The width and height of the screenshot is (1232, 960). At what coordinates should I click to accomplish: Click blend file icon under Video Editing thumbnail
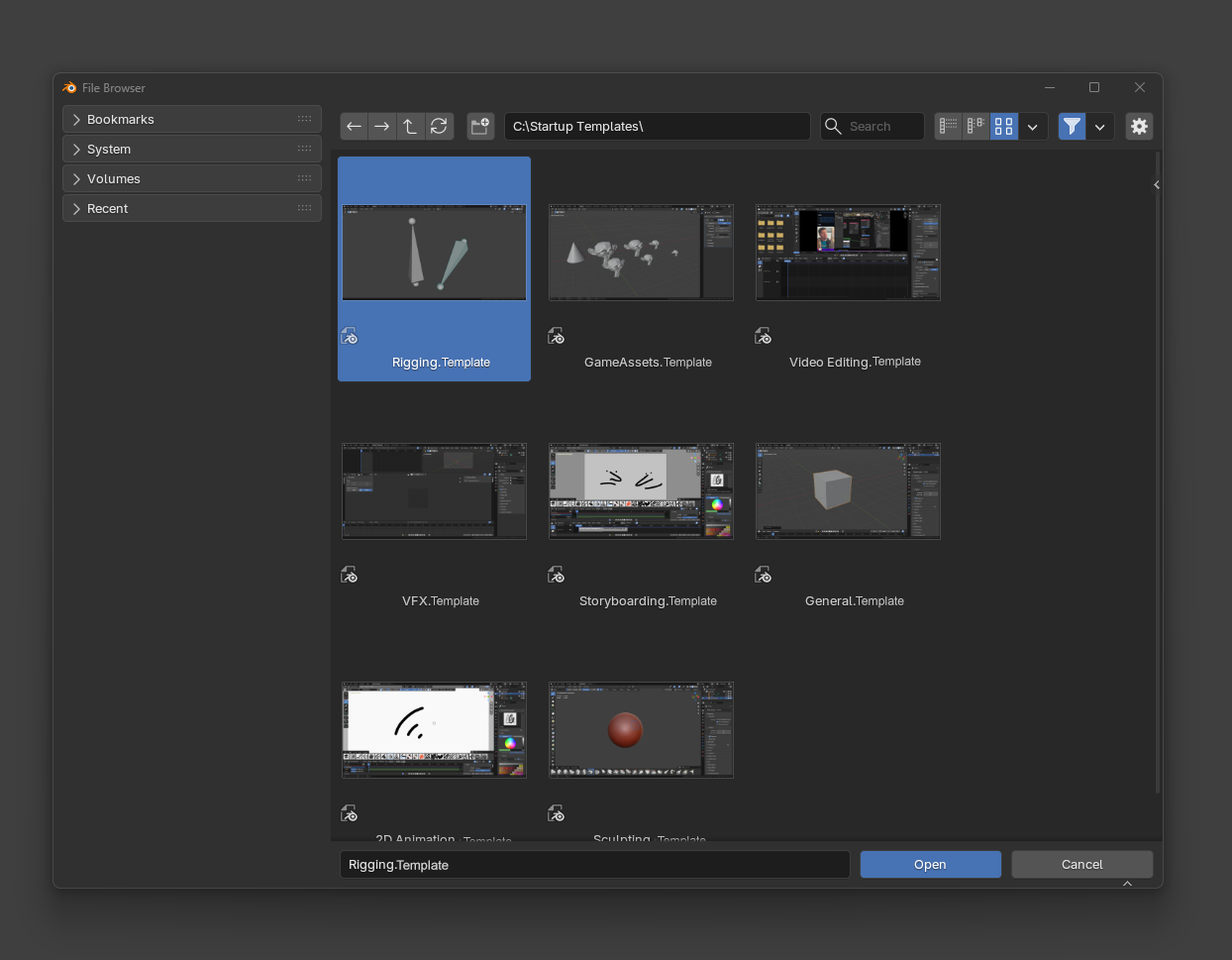click(764, 337)
